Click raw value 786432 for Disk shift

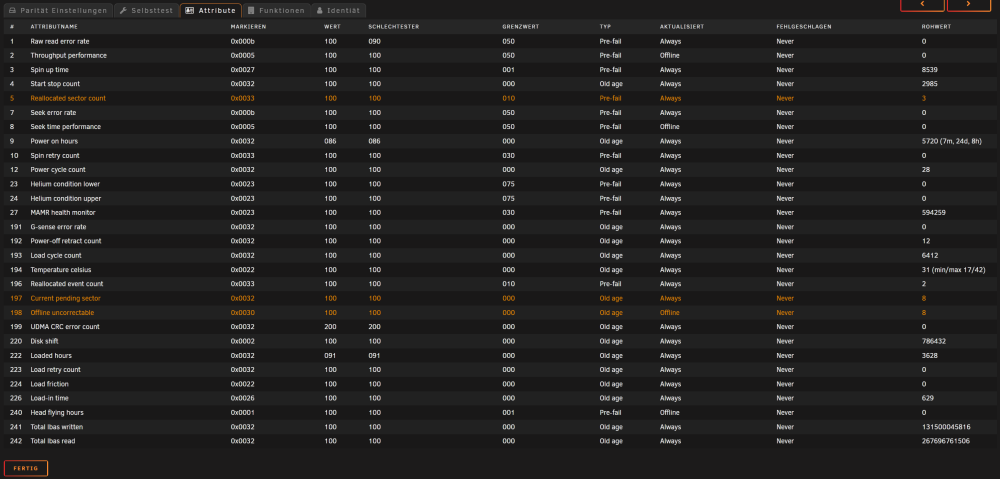tap(934, 341)
